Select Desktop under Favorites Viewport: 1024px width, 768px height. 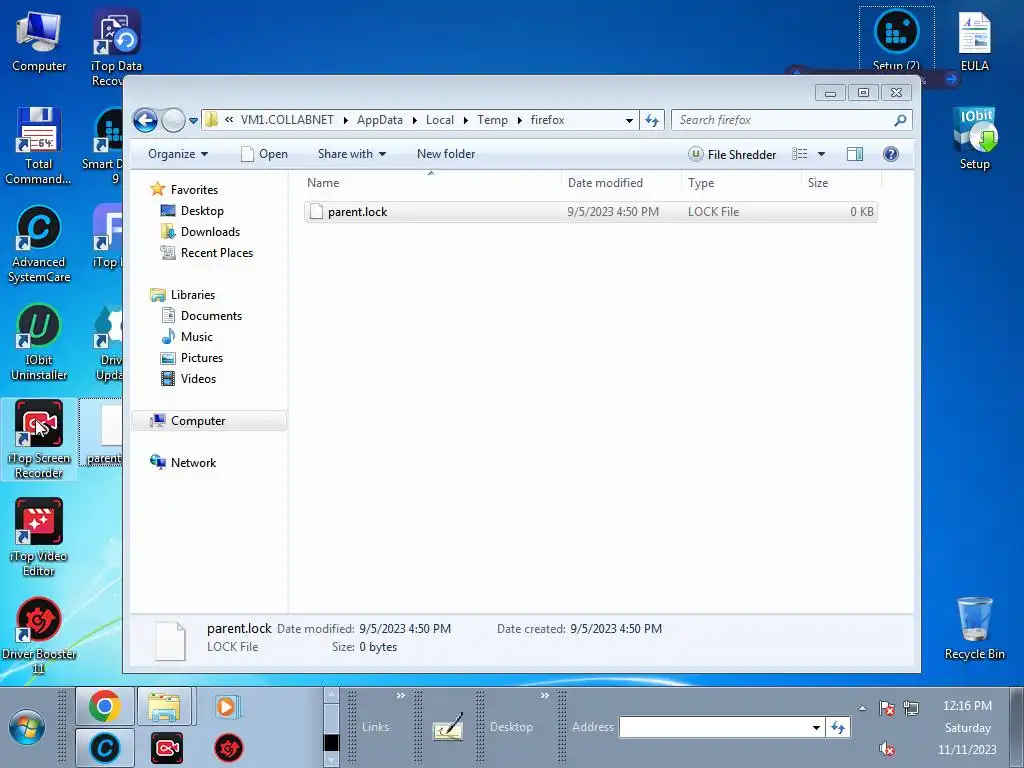pos(202,211)
